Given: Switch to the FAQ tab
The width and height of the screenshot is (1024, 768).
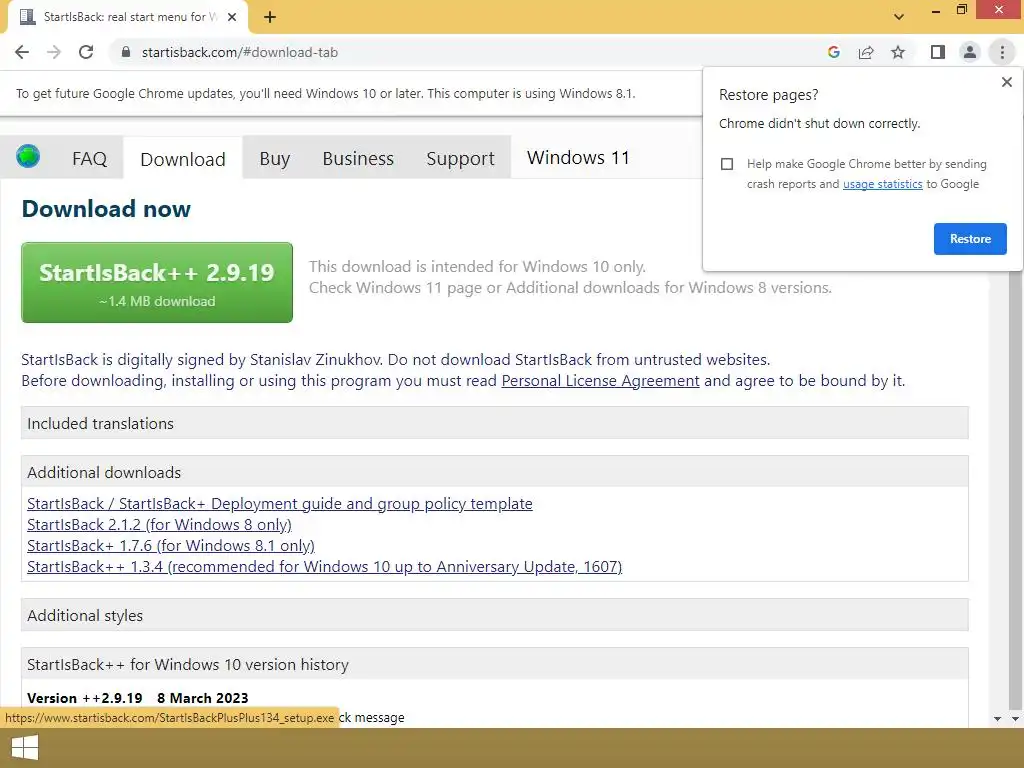Looking at the screenshot, I should (x=89, y=159).
